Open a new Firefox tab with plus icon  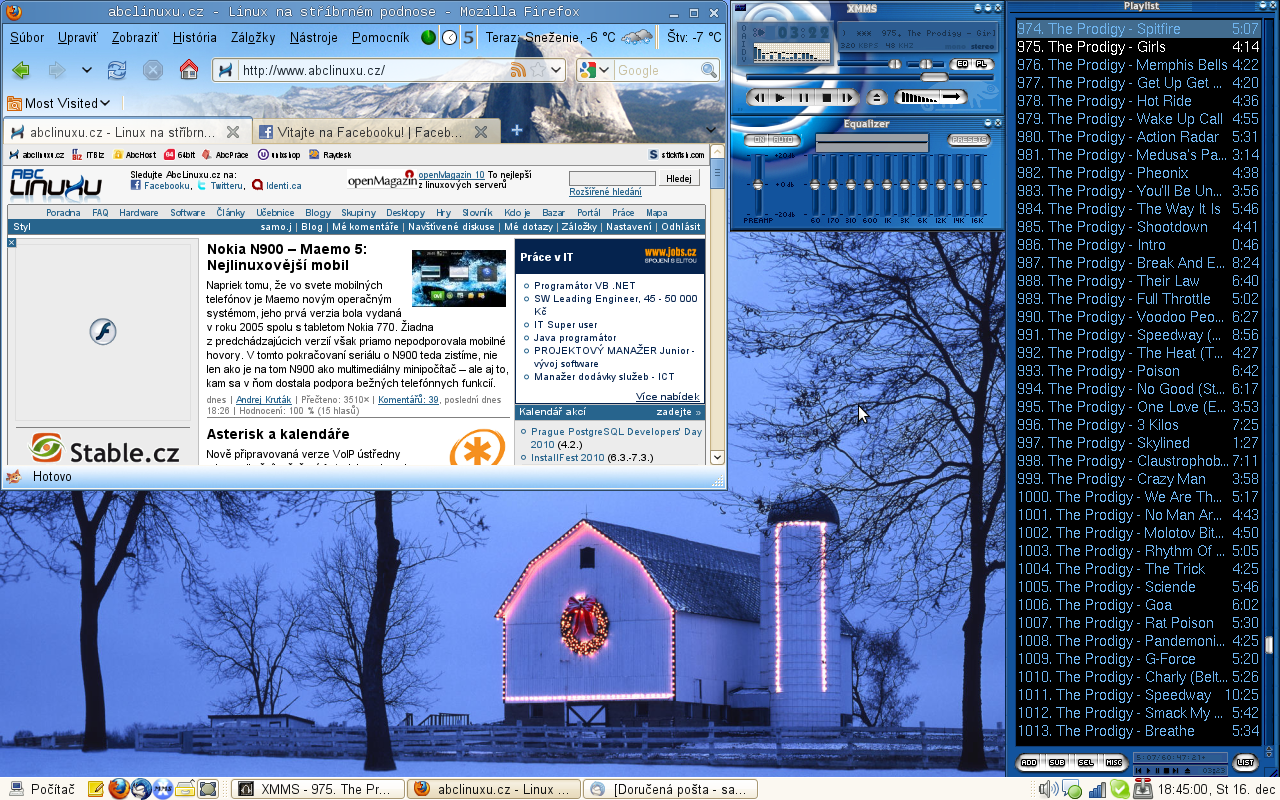pos(517,130)
